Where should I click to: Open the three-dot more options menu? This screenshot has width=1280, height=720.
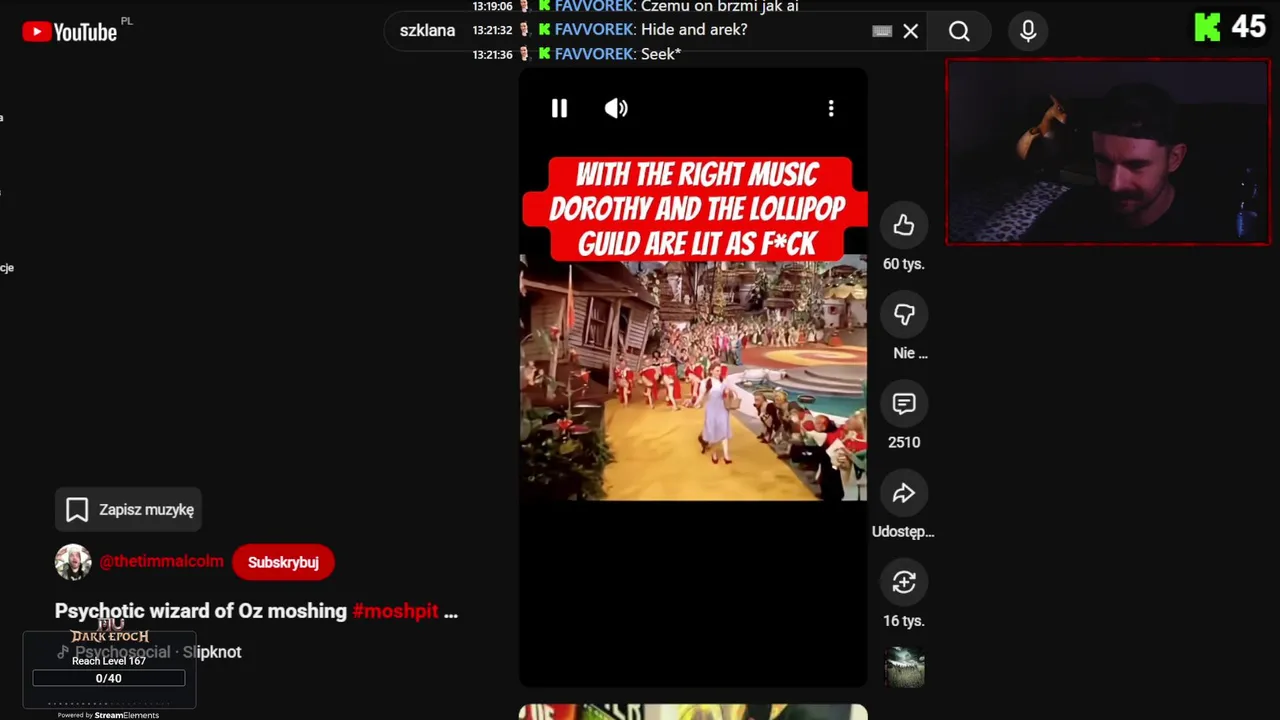tap(831, 108)
